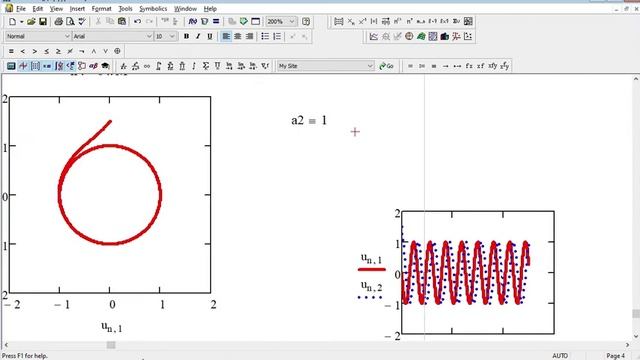Click the subscript x-n matrix icon

pos(350,22)
